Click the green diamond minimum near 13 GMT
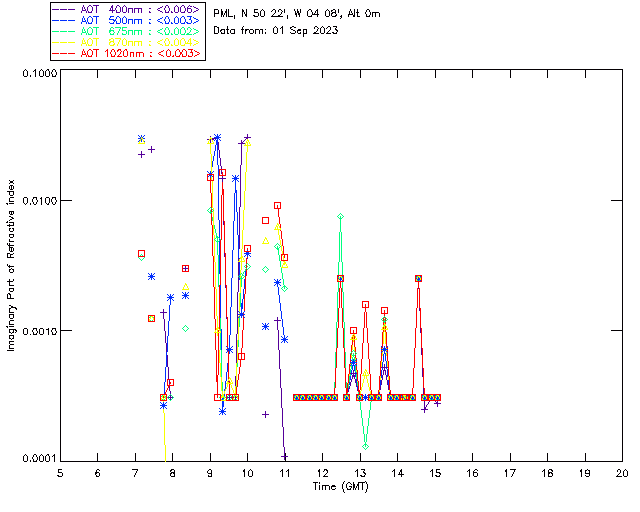The image size is (640, 512). pyautogui.click(x=365, y=446)
